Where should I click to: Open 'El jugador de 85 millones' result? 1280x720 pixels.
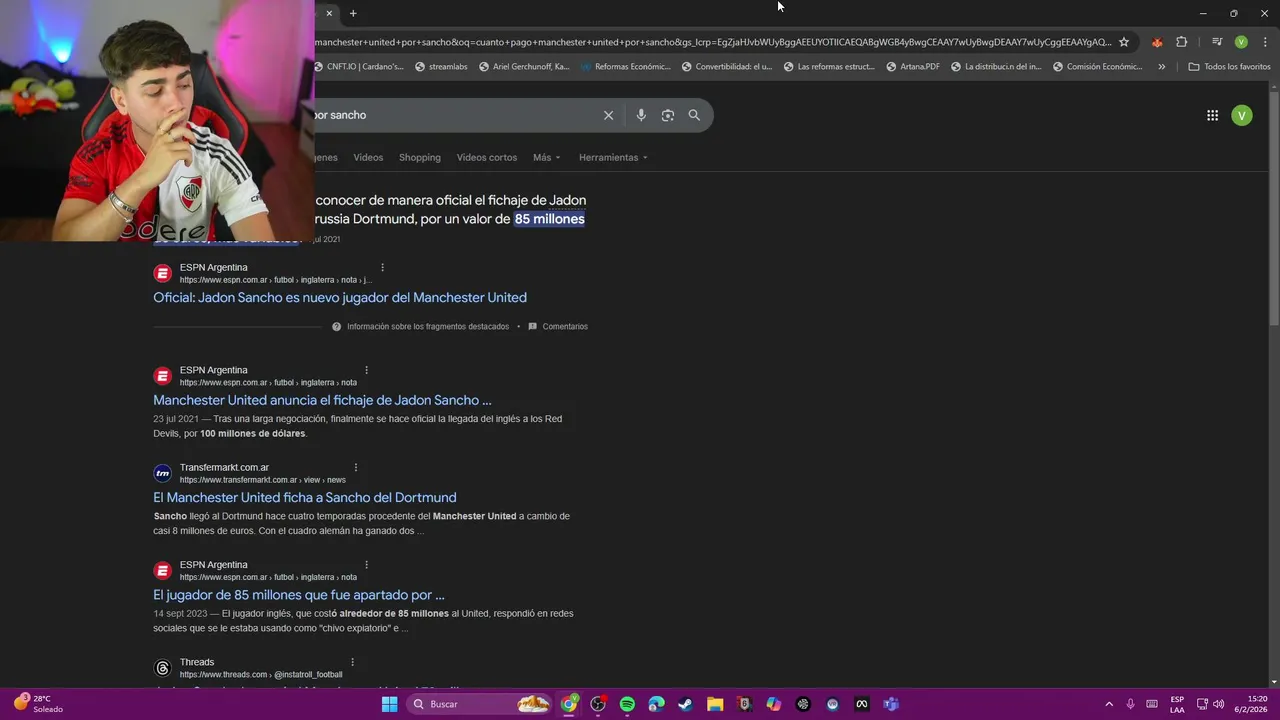click(299, 595)
